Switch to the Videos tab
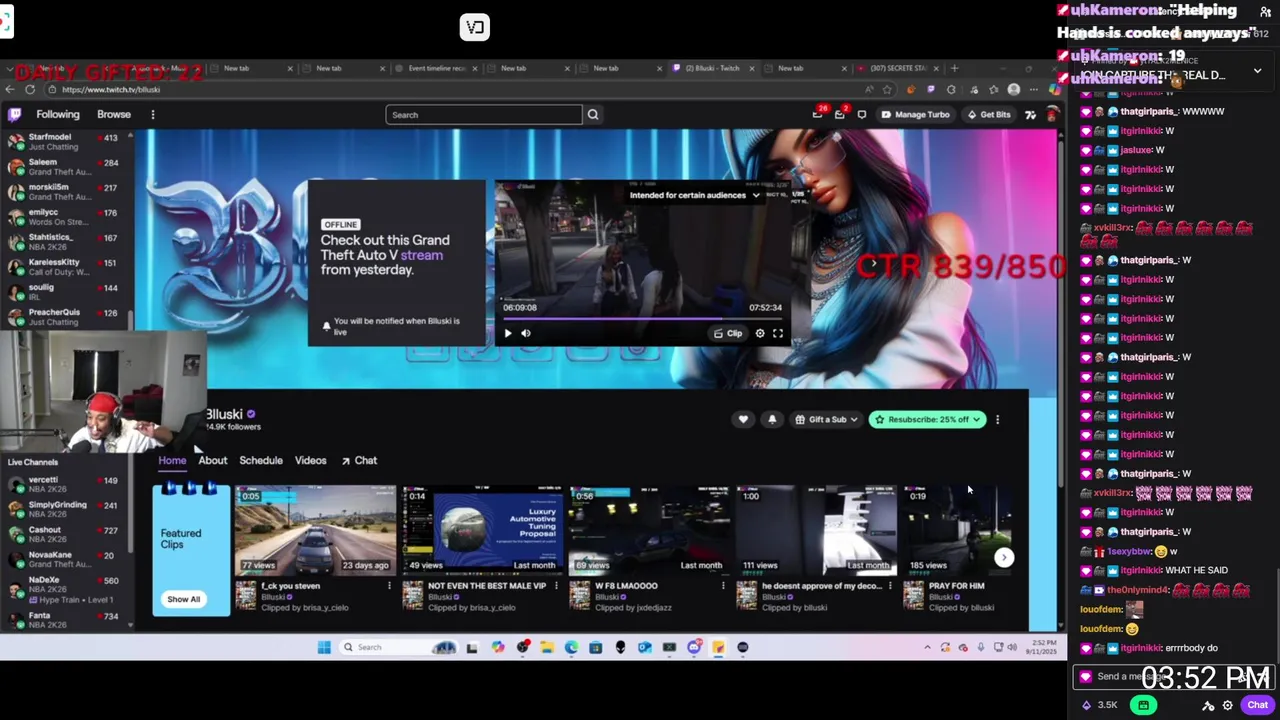 point(310,460)
